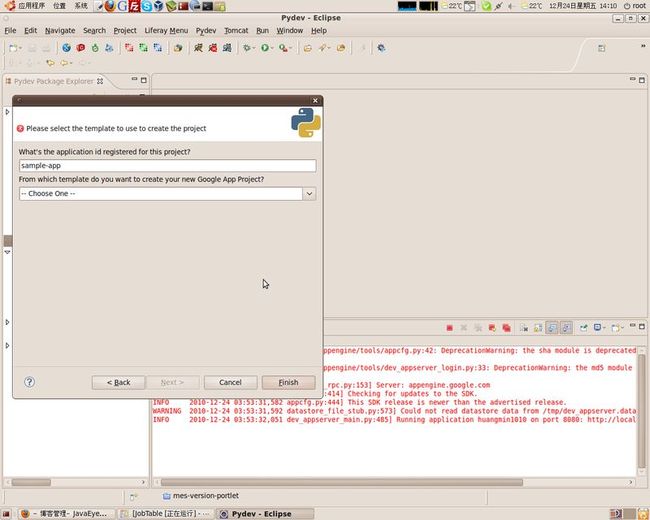Viewport: 650px width, 520px height.
Task: Click the New wizard icon in the Eclipse toolbar
Action: [13, 48]
